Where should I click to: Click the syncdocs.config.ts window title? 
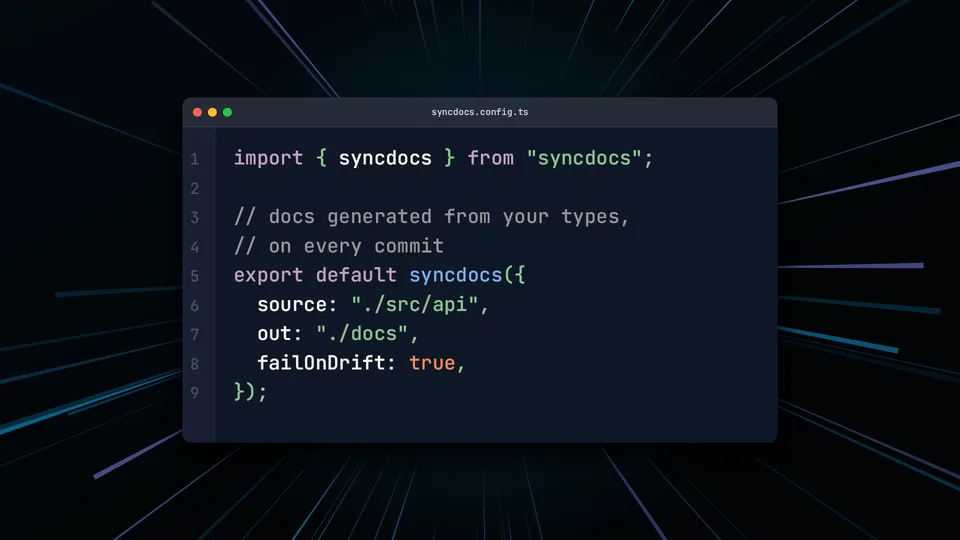click(x=480, y=112)
